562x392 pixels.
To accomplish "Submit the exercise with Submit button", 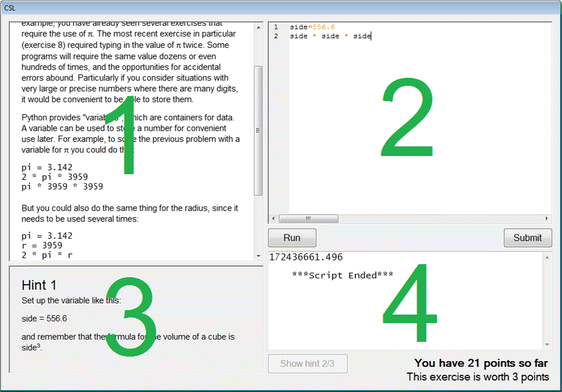I will click(528, 238).
